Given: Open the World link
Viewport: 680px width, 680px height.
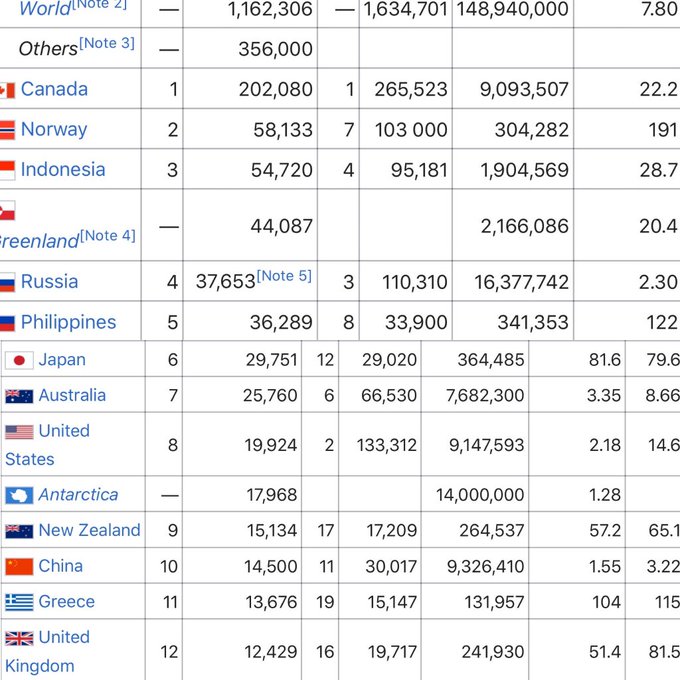Looking at the screenshot, I should tap(45, 9).
